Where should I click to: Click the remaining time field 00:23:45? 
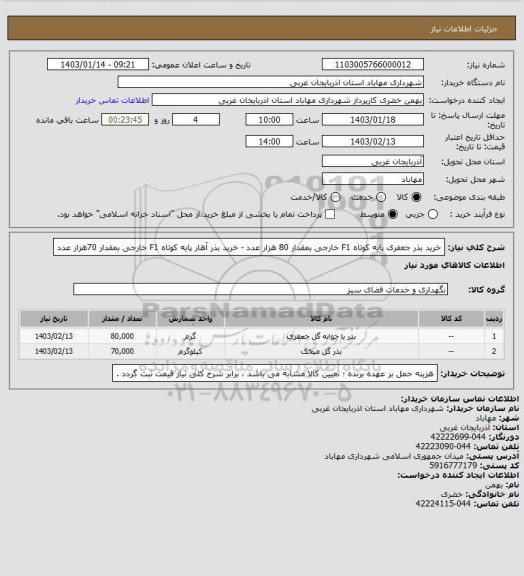coord(125,120)
